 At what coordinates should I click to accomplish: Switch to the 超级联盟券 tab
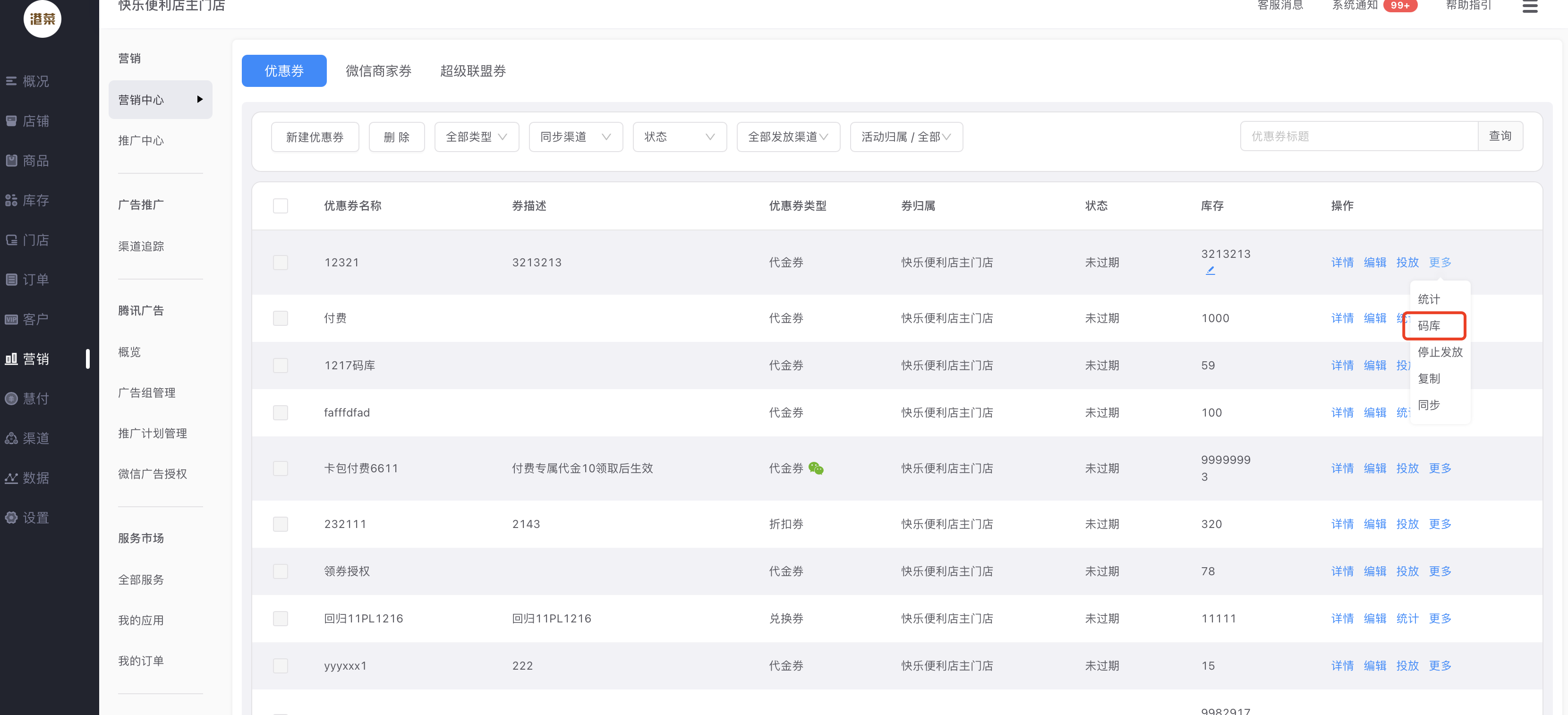coord(473,71)
